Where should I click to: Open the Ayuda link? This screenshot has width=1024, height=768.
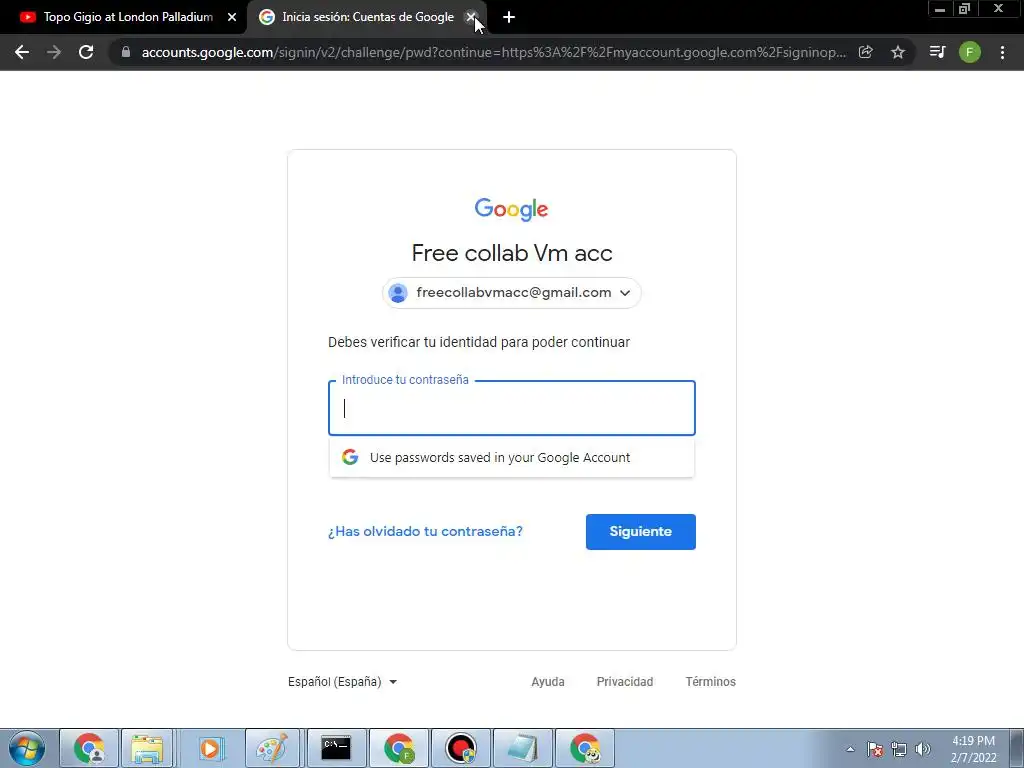point(547,681)
